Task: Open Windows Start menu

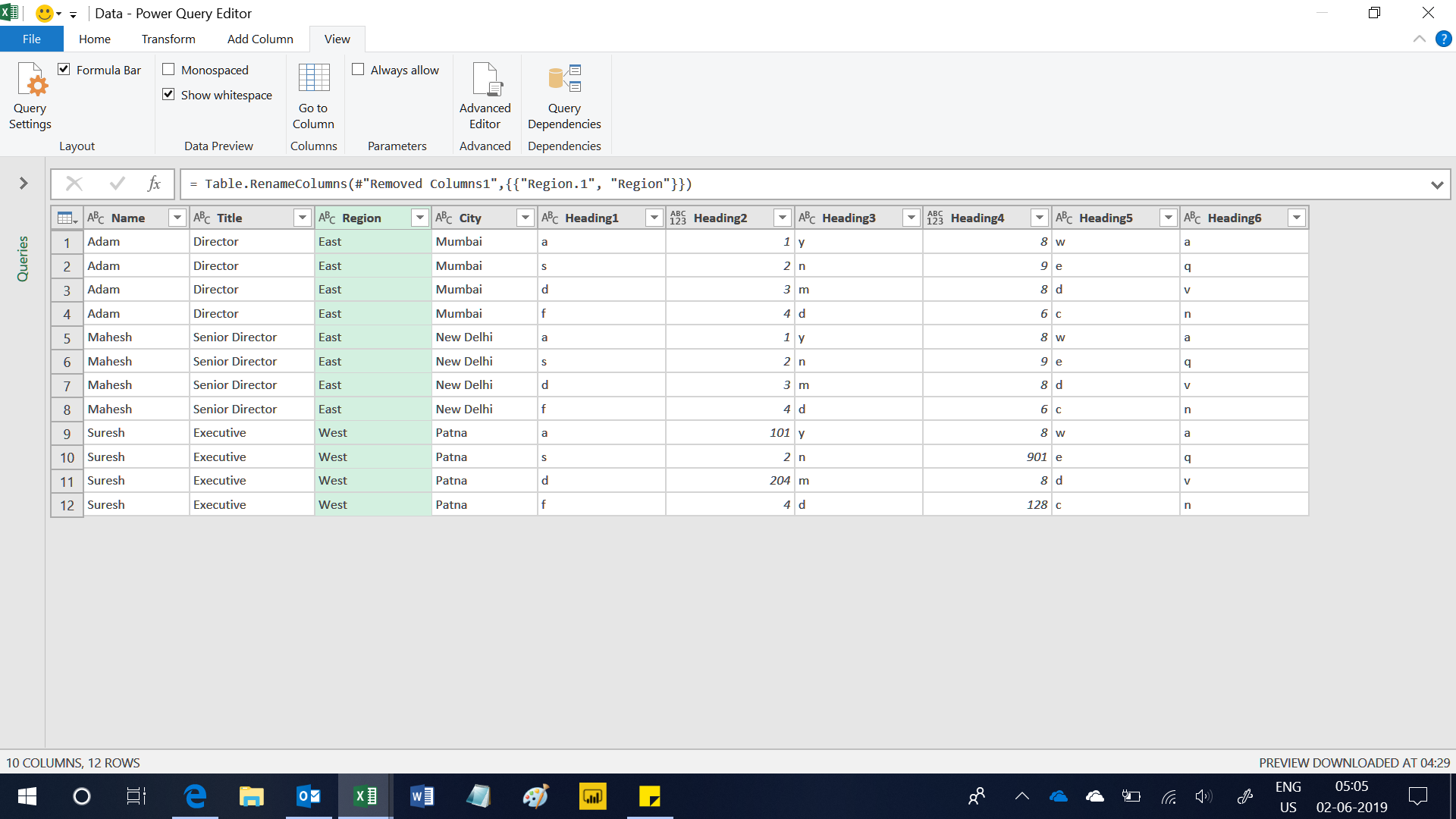Action: click(x=27, y=796)
